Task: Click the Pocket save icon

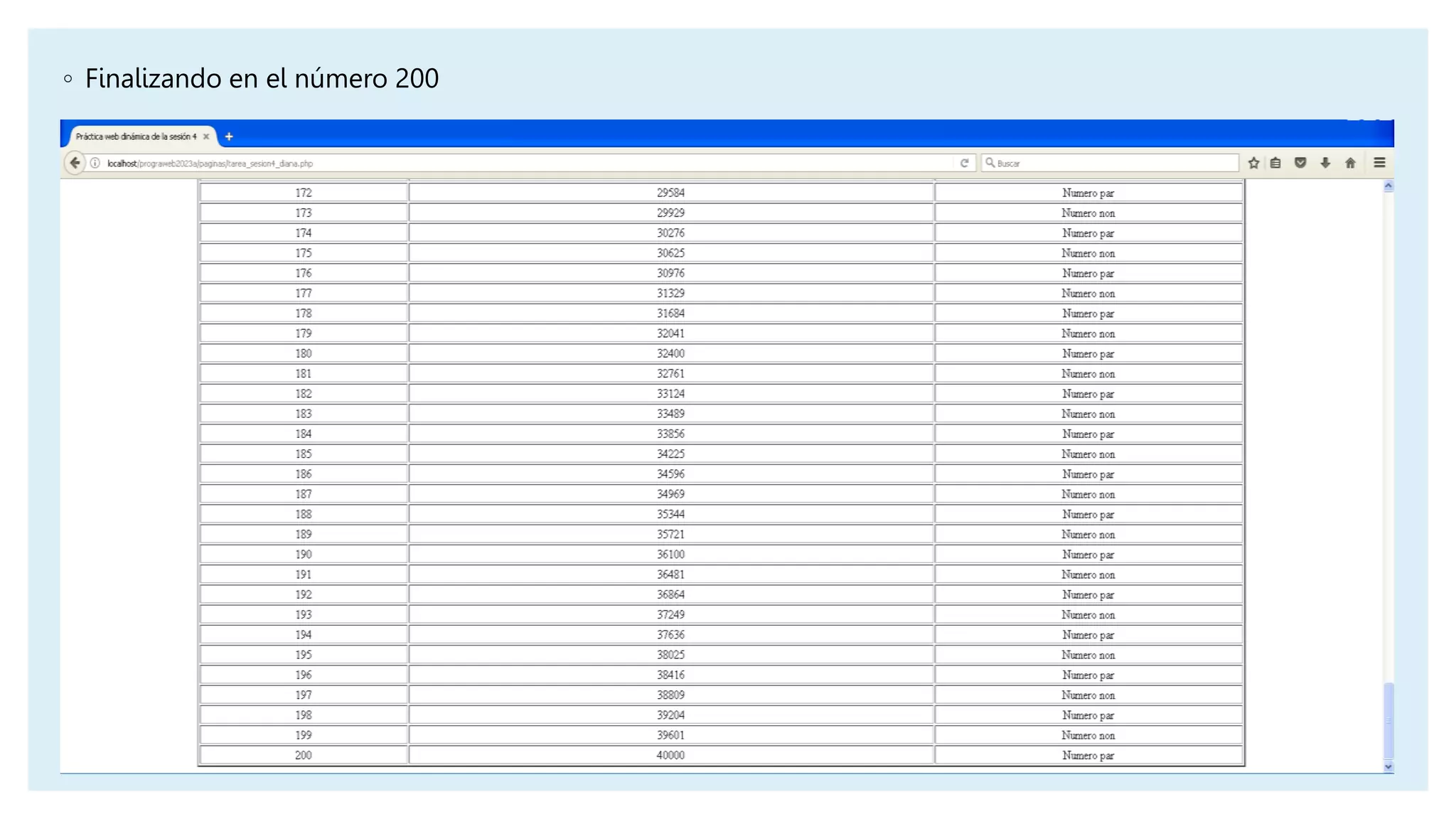Action: (x=1300, y=163)
